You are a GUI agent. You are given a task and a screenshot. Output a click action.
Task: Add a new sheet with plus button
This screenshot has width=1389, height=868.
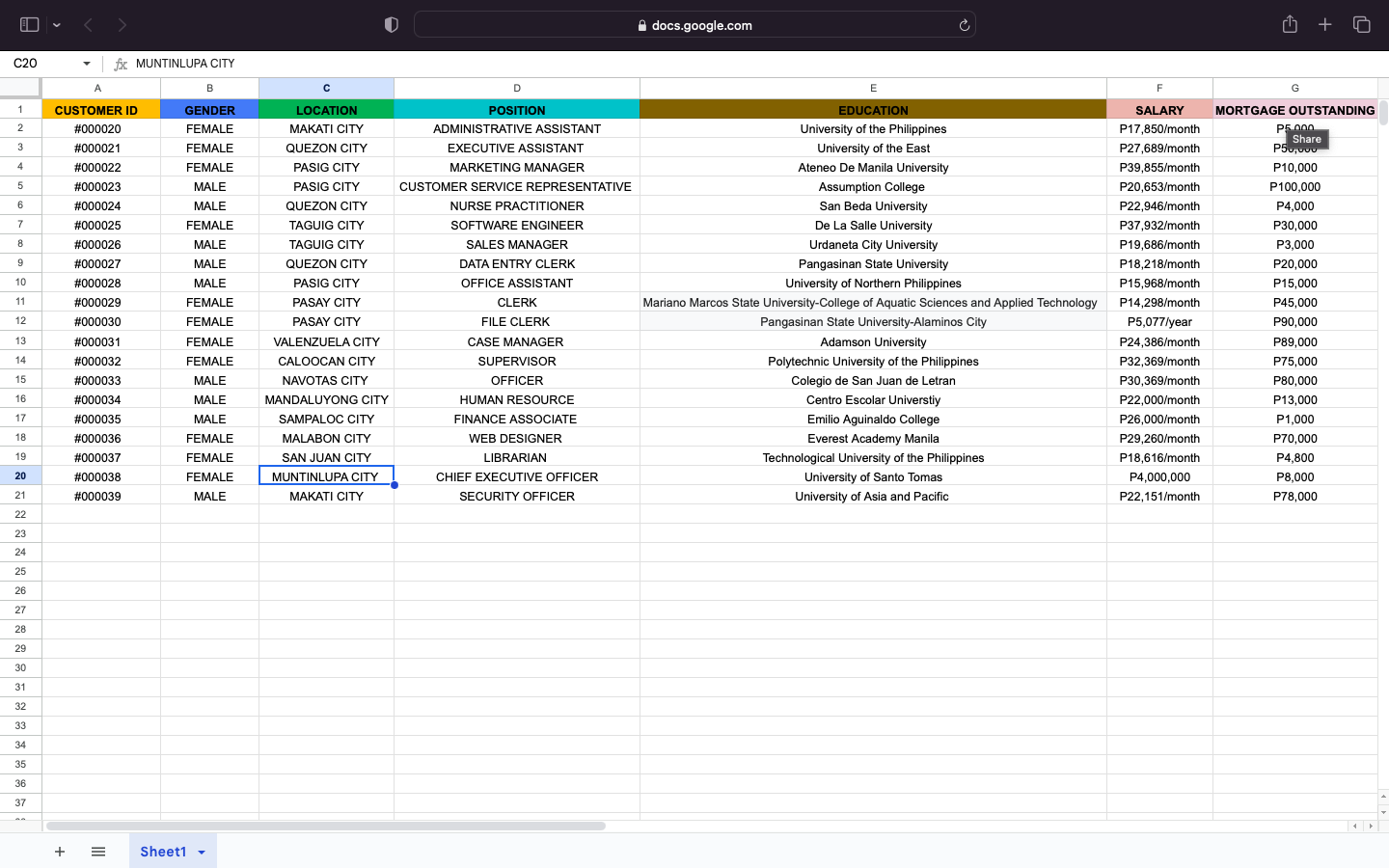coord(60,852)
